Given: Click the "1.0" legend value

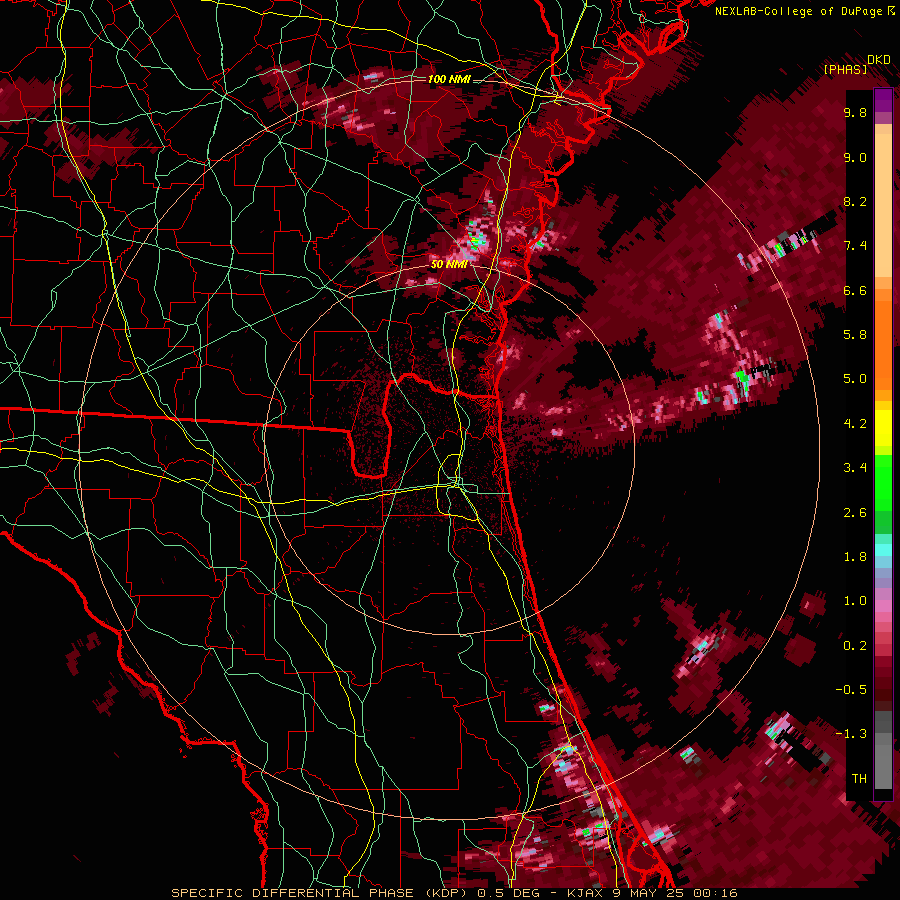Looking at the screenshot, I should pyautogui.click(x=855, y=600).
